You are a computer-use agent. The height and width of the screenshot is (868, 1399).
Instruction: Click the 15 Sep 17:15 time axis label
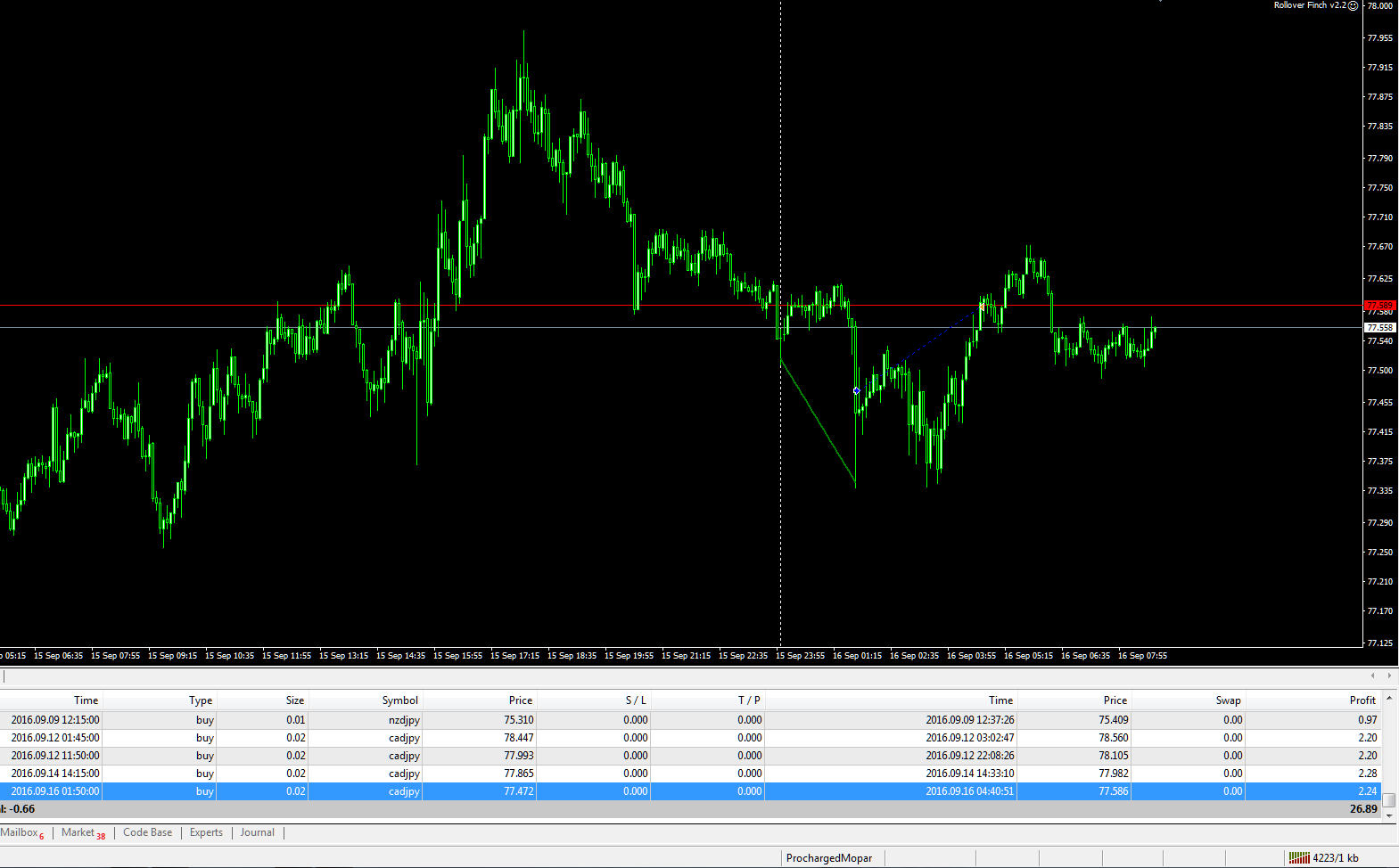tap(514, 656)
